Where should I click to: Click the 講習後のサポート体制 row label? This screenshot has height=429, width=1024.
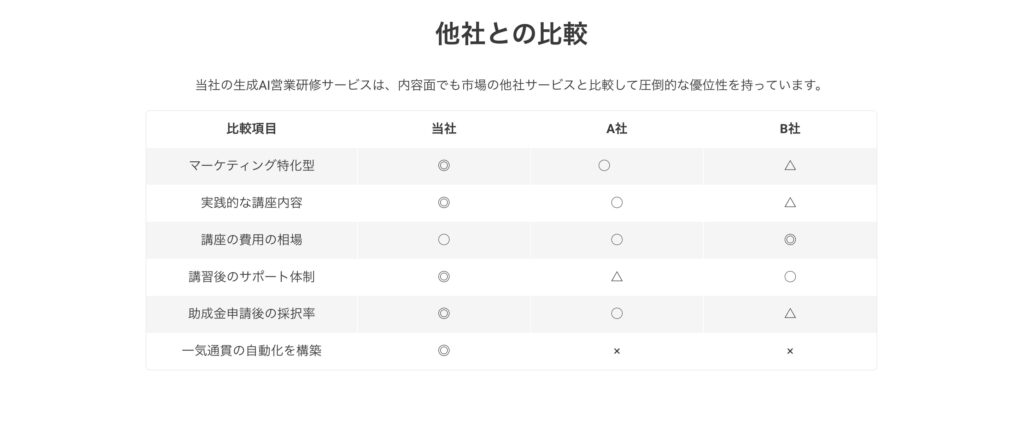pyautogui.click(x=251, y=277)
